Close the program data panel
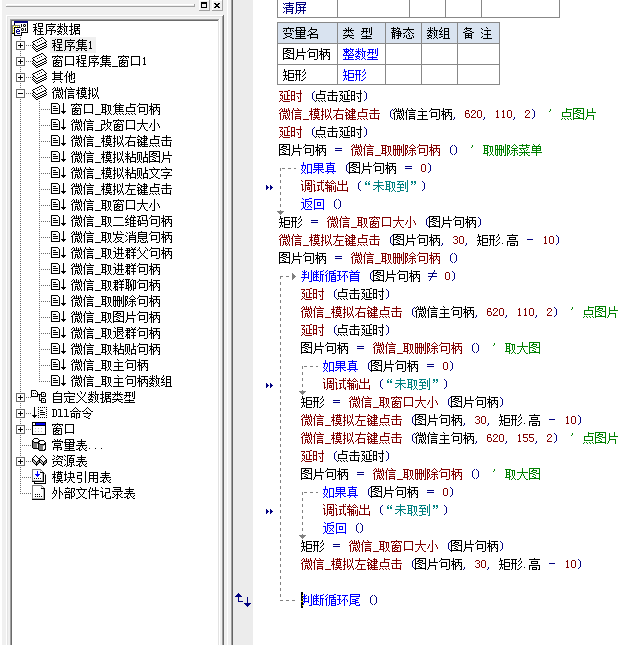 (217, 5)
